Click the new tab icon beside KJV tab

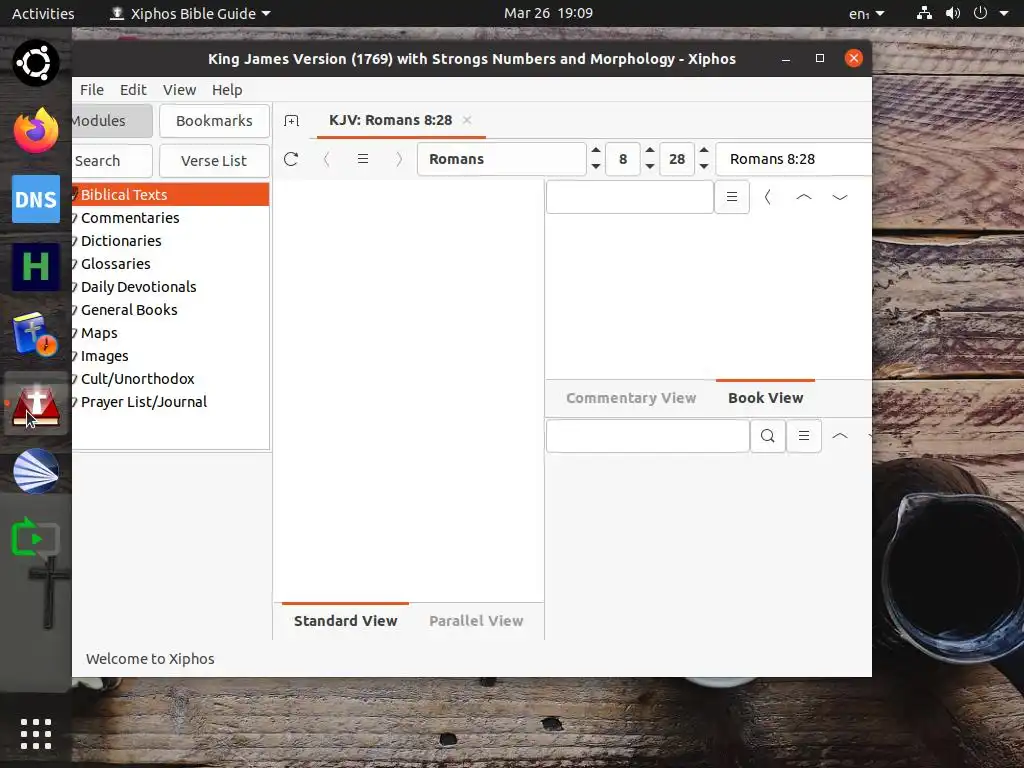[x=291, y=121]
